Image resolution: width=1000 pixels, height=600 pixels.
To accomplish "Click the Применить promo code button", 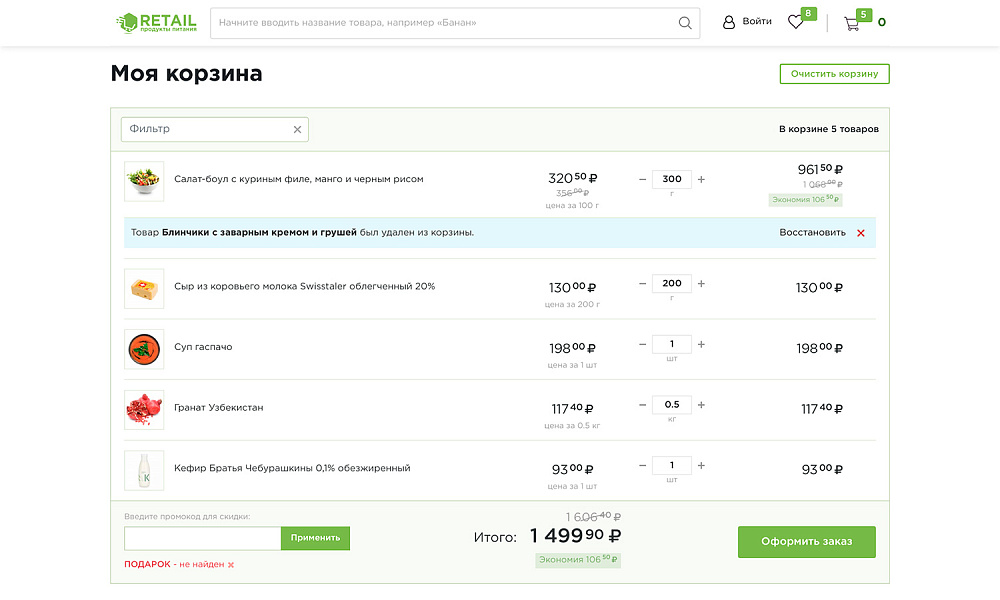I will (315, 538).
